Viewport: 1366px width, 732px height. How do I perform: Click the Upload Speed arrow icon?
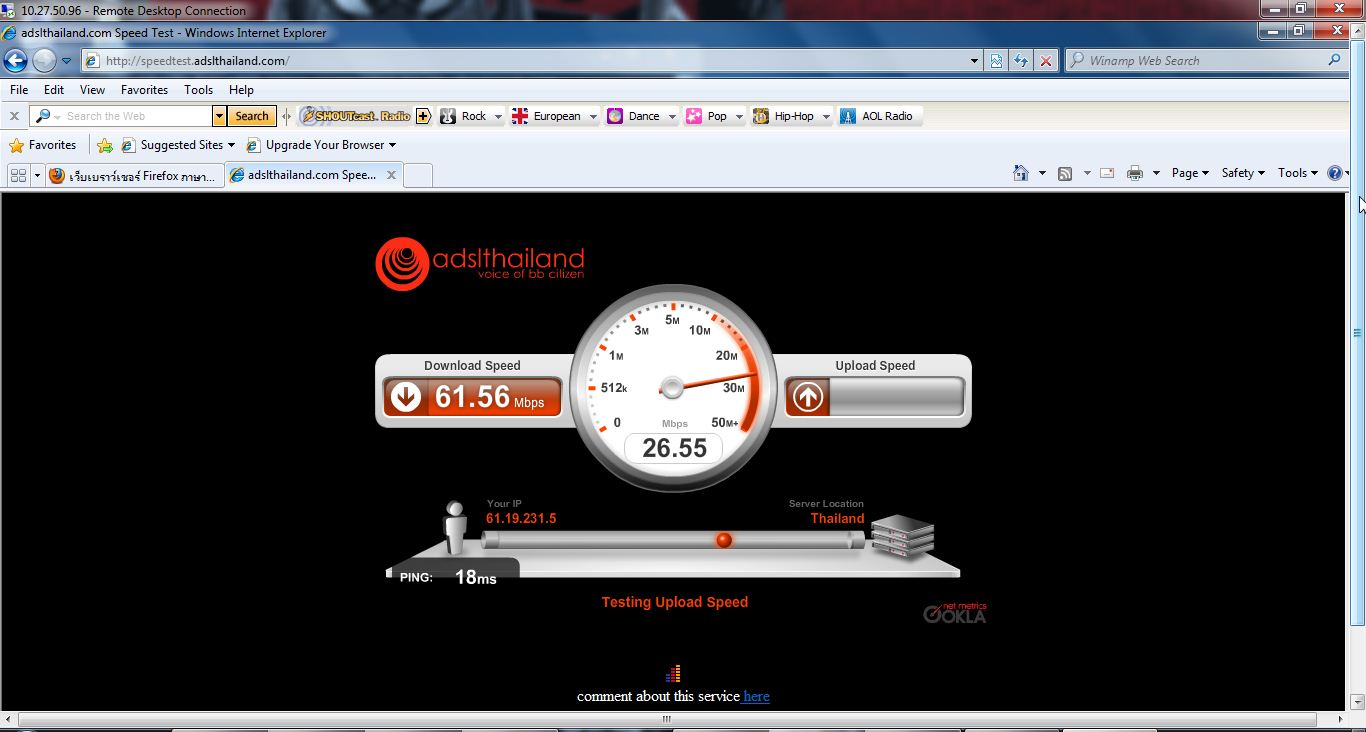tap(808, 397)
